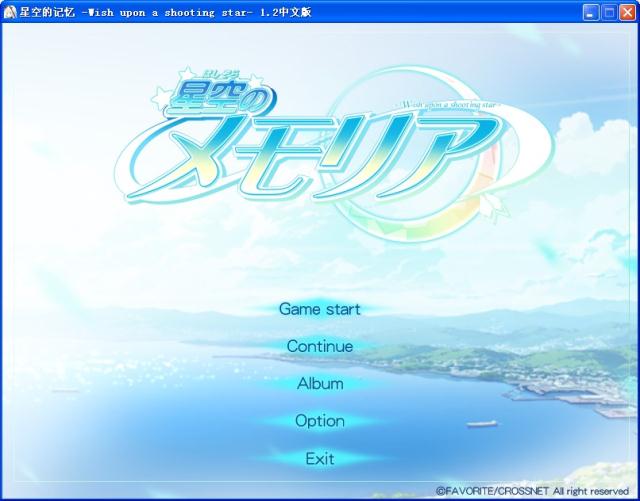Click the application icon in title bar
640x501 pixels.
point(10,12)
